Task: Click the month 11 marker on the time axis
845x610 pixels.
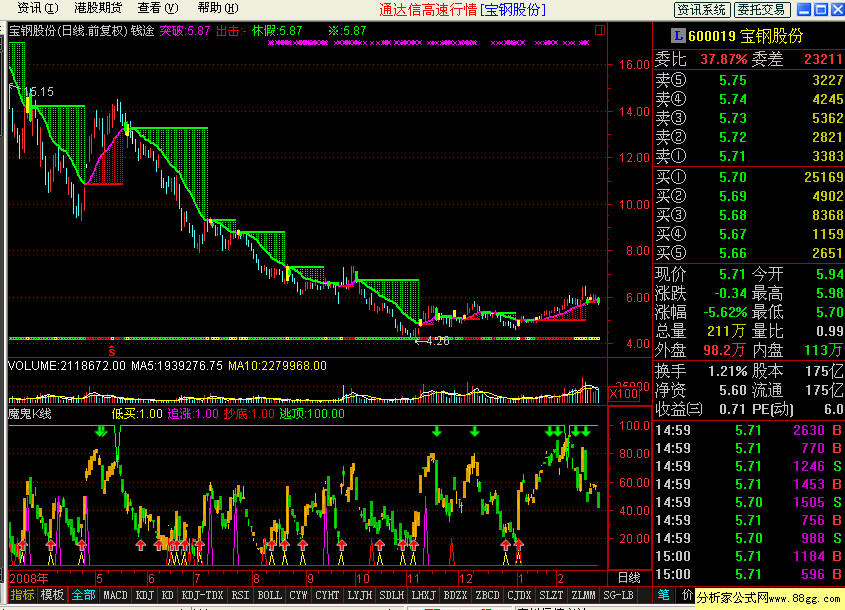Action: coord(412,578)
